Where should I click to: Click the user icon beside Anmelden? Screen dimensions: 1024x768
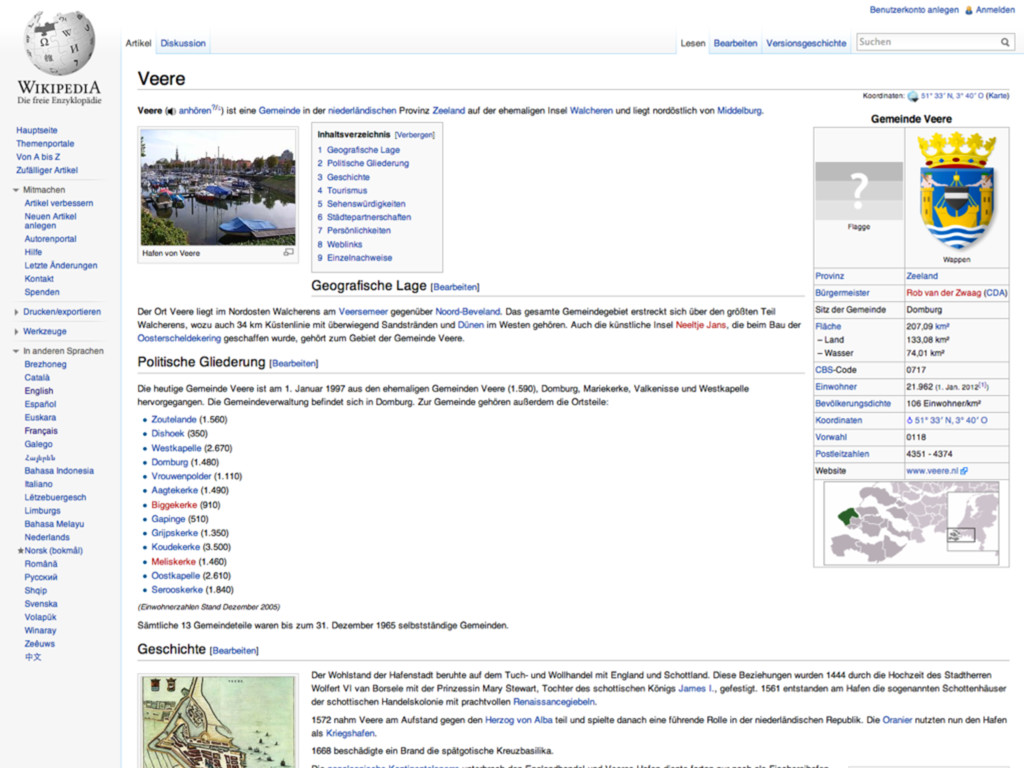tap(969, 10)
